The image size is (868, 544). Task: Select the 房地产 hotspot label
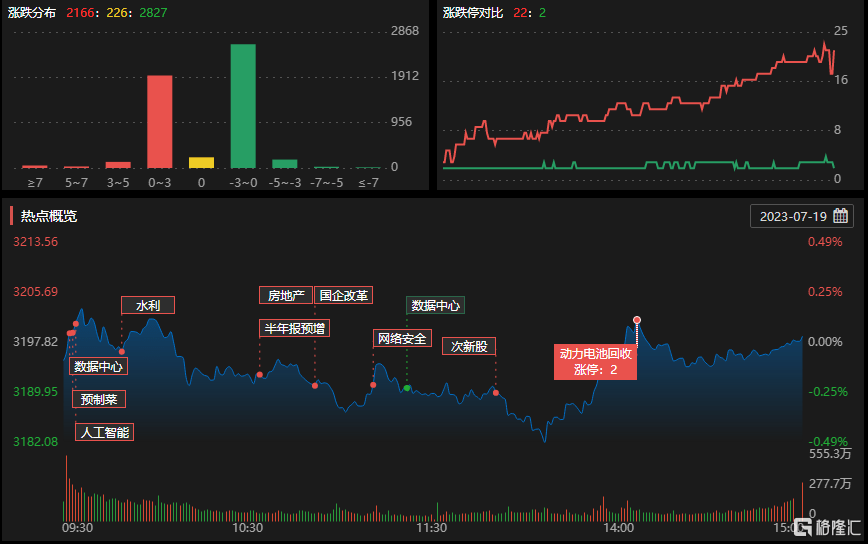point(286,295)
